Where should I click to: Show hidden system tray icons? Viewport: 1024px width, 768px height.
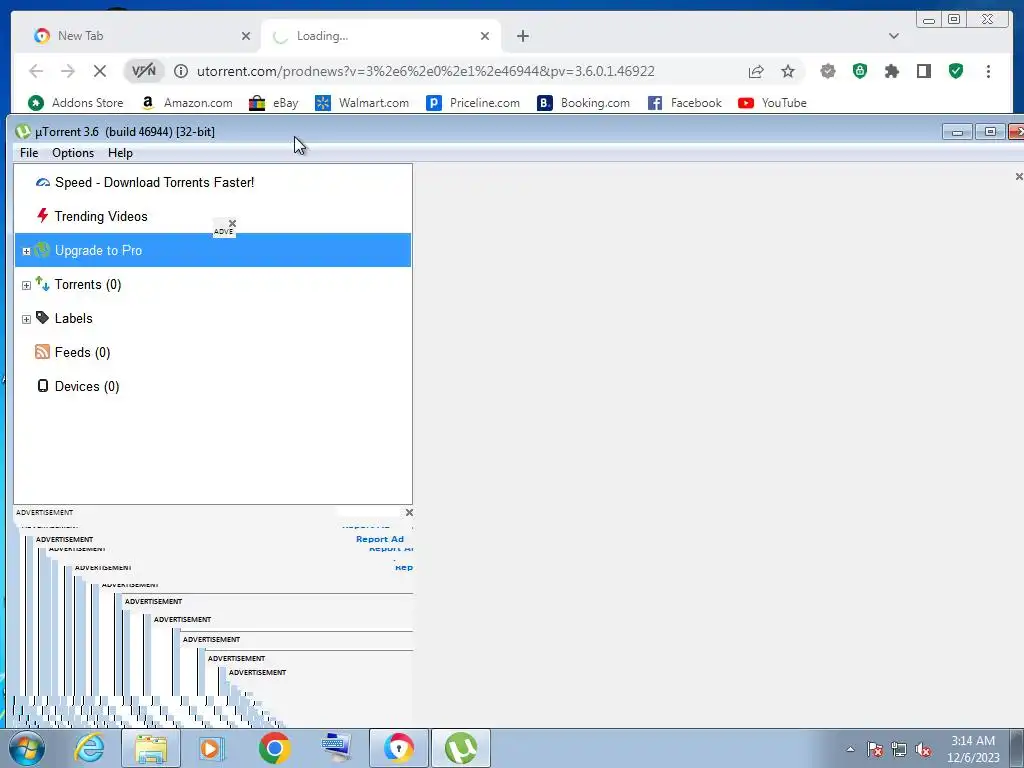point(850,749)
